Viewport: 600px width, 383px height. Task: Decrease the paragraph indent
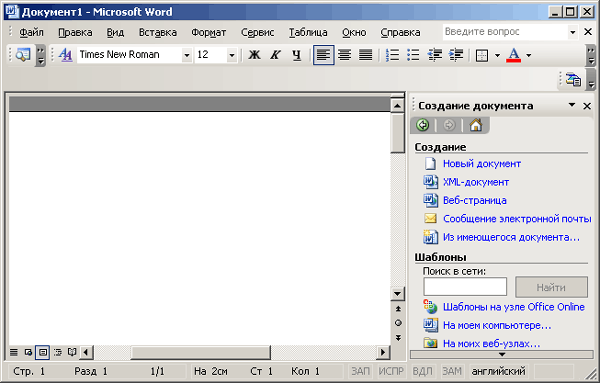pos(435,55)
